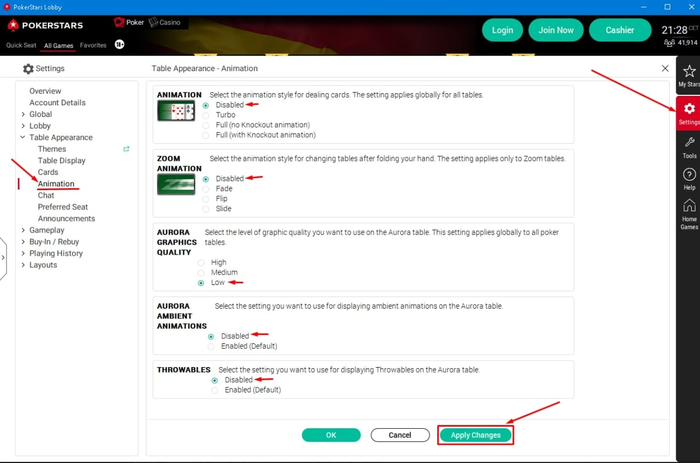Open the All Games tab
This screenshot has height=463, width=700.
click(x=58, y=46)
